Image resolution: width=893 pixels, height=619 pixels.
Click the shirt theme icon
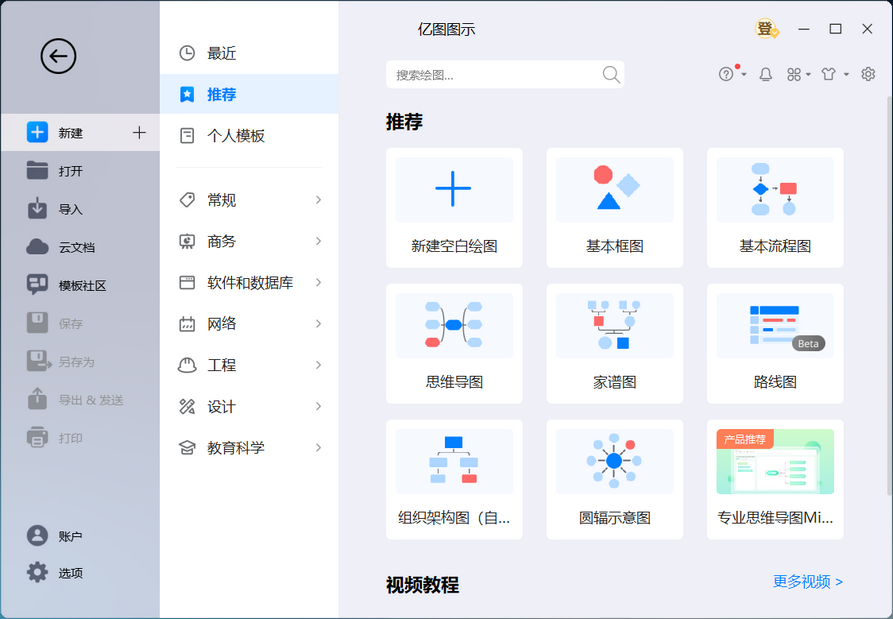[829, 74]
